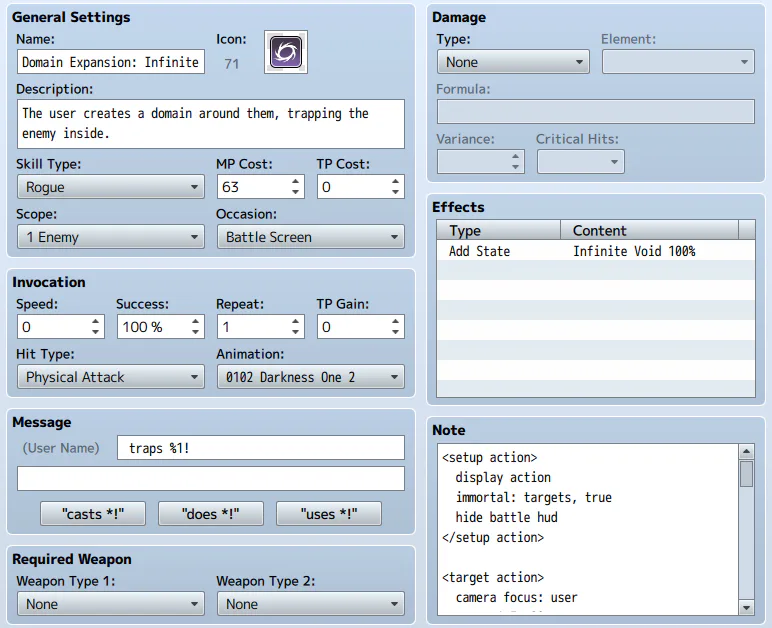772x628 pixels.
Task: Open the skill icon picker image
Action: pyautogui.click(x=286, y=52)
